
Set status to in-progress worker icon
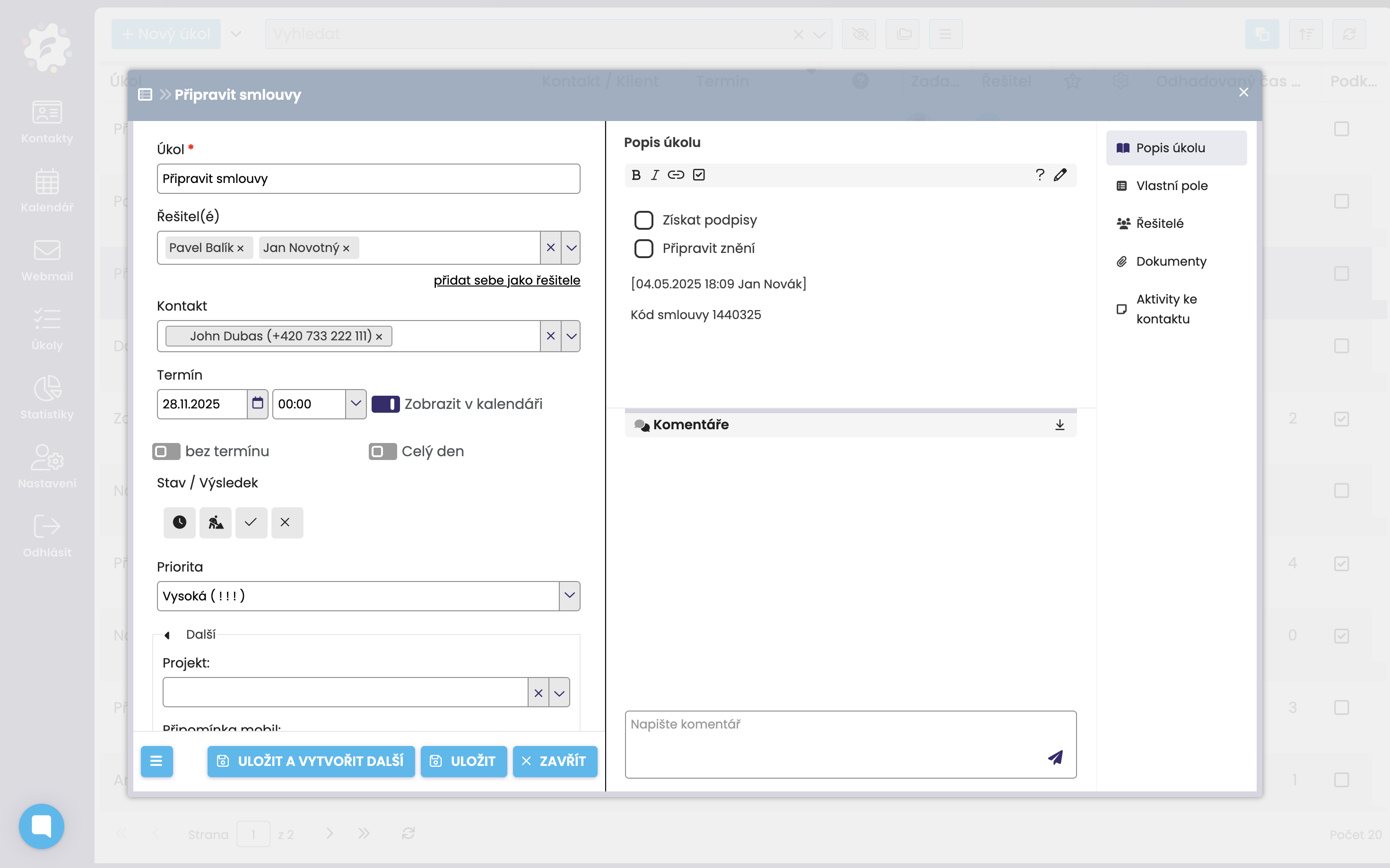point(215,522)
